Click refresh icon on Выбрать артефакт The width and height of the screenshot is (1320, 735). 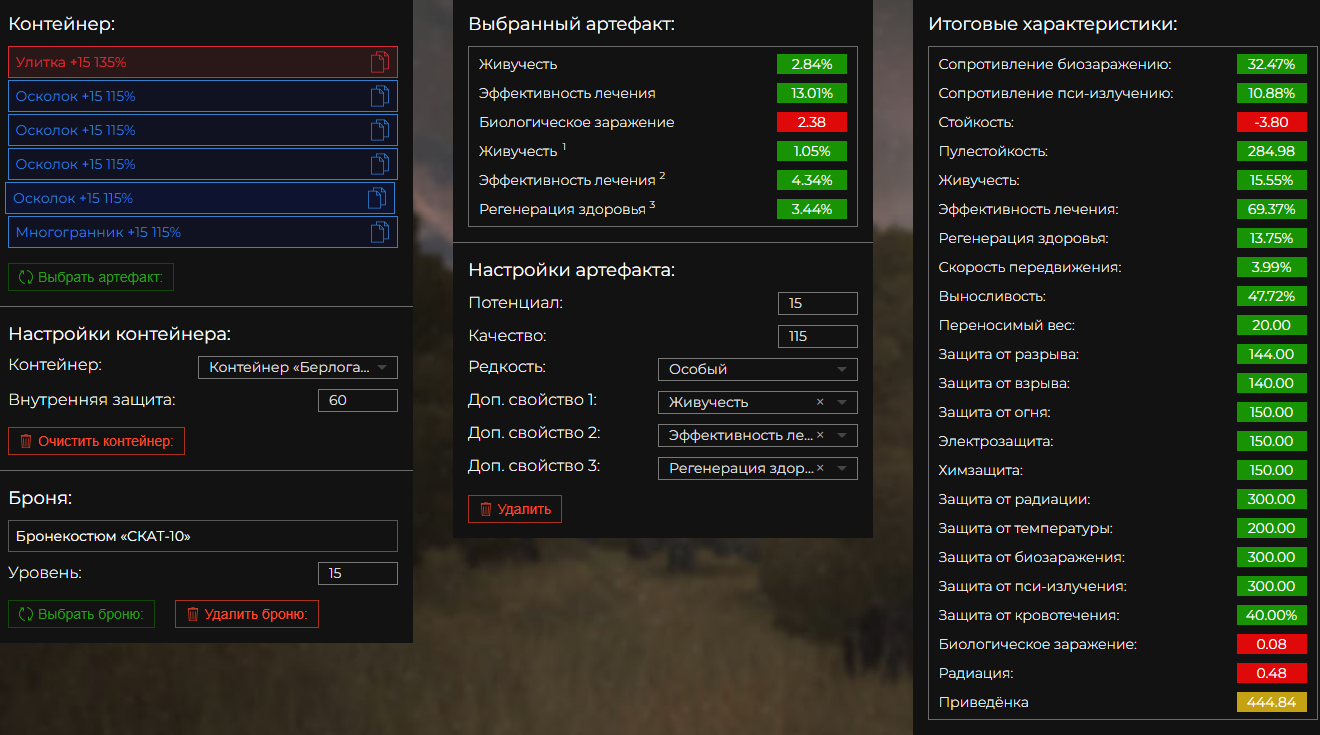point(26,277)
